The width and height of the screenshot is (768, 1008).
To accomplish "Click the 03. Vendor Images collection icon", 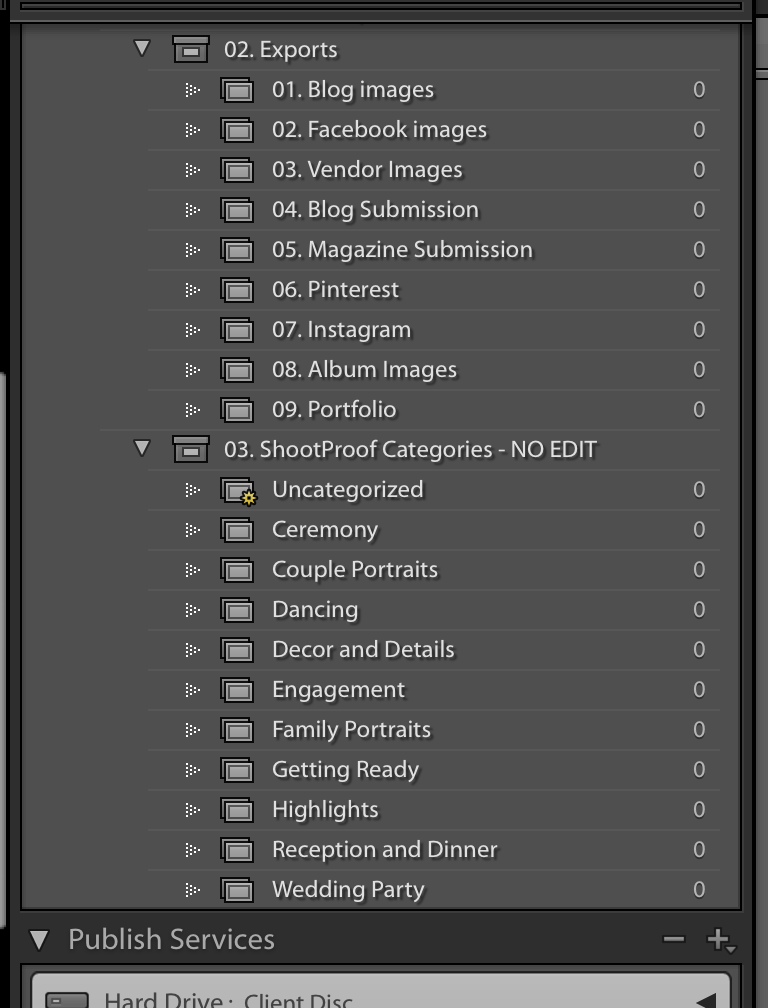I will [x=237, y=170].
